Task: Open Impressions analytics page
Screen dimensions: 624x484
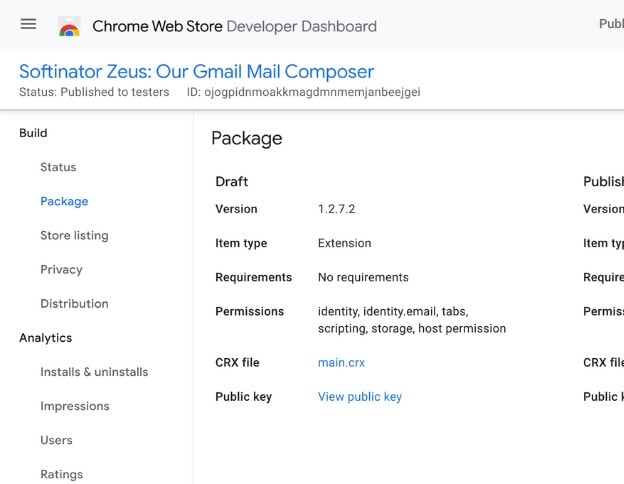Action: (75, 406)
